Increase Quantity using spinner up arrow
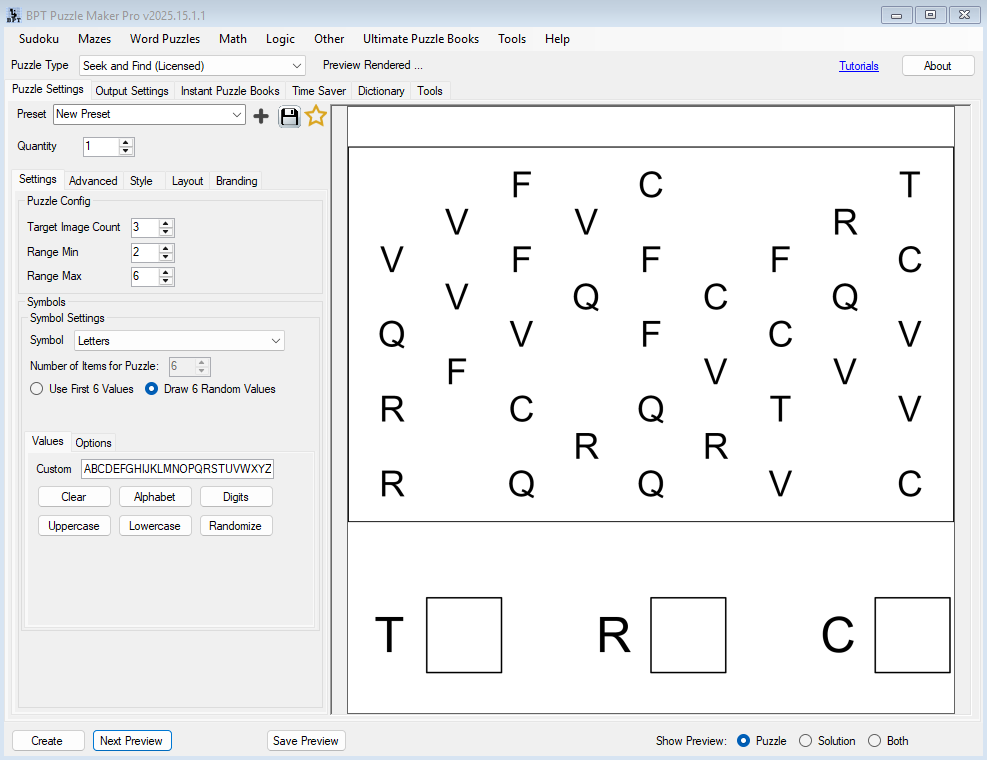This screenshot has height=760, width=987. click(126, 142)
